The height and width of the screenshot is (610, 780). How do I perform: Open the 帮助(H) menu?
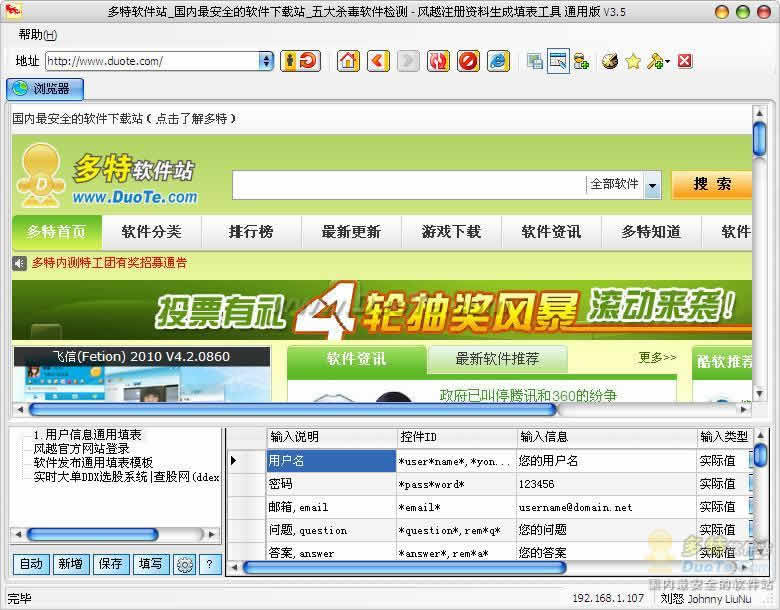(x=38, y=34)
